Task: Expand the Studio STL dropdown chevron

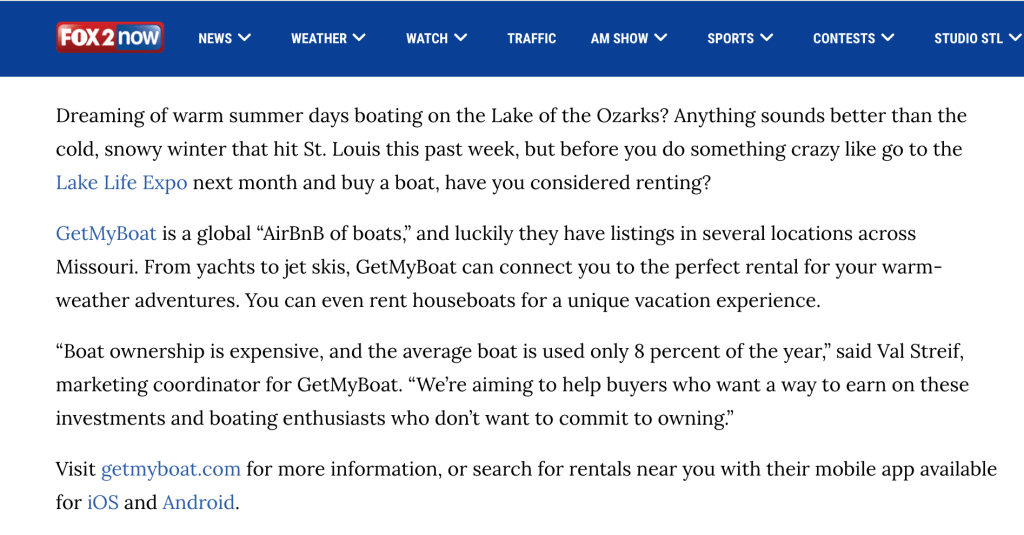Action: click(x=1014, y=38)
